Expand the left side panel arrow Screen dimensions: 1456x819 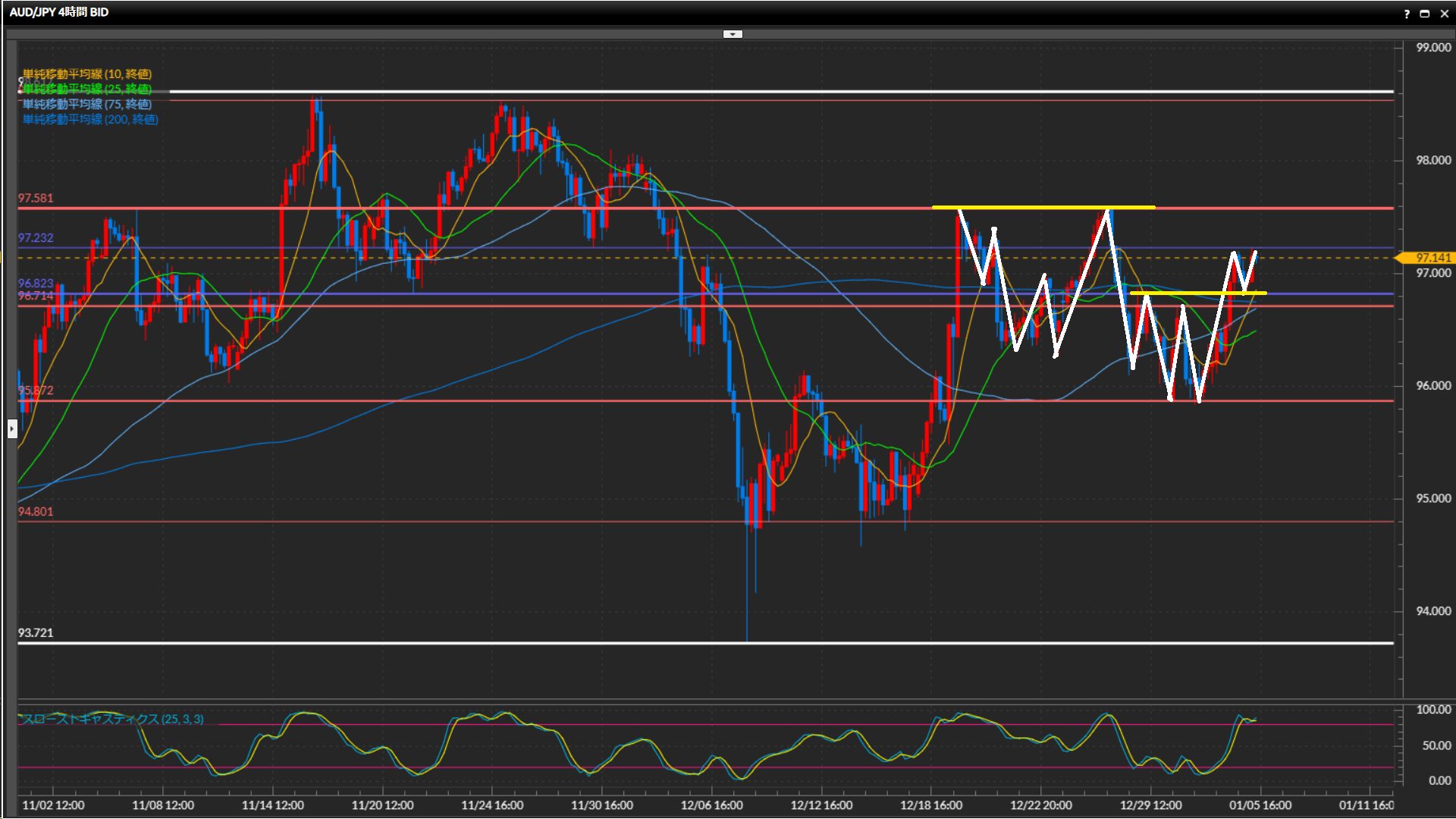point(12,429)
